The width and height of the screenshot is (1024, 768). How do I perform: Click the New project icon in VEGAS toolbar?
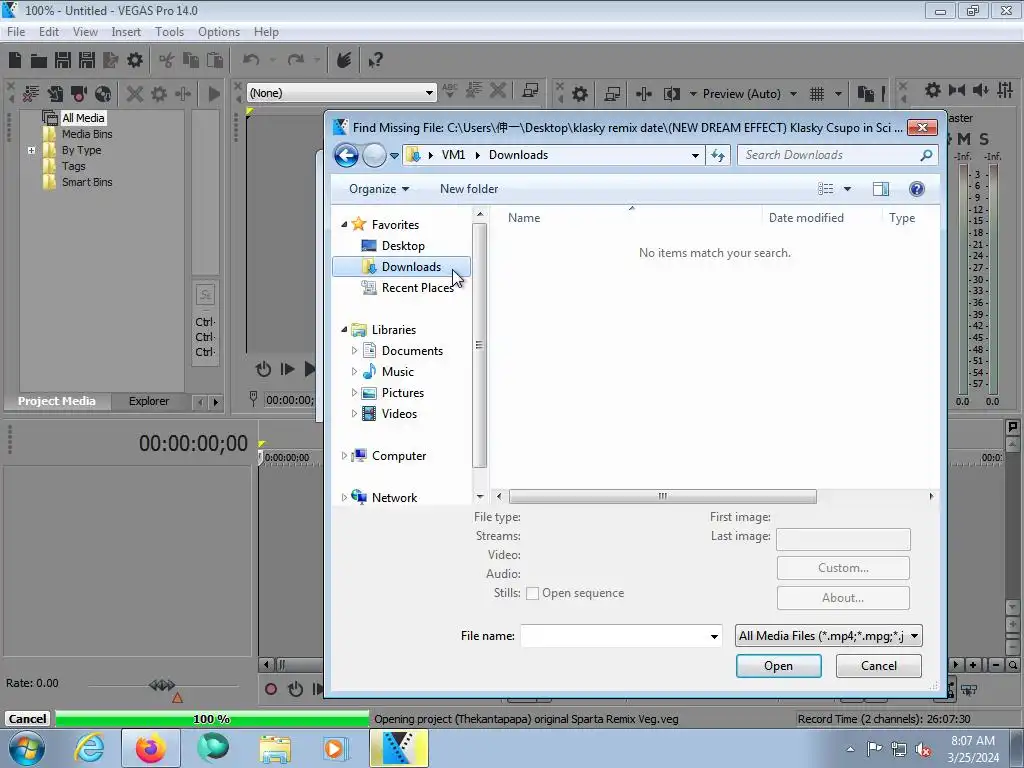point(15,60)
